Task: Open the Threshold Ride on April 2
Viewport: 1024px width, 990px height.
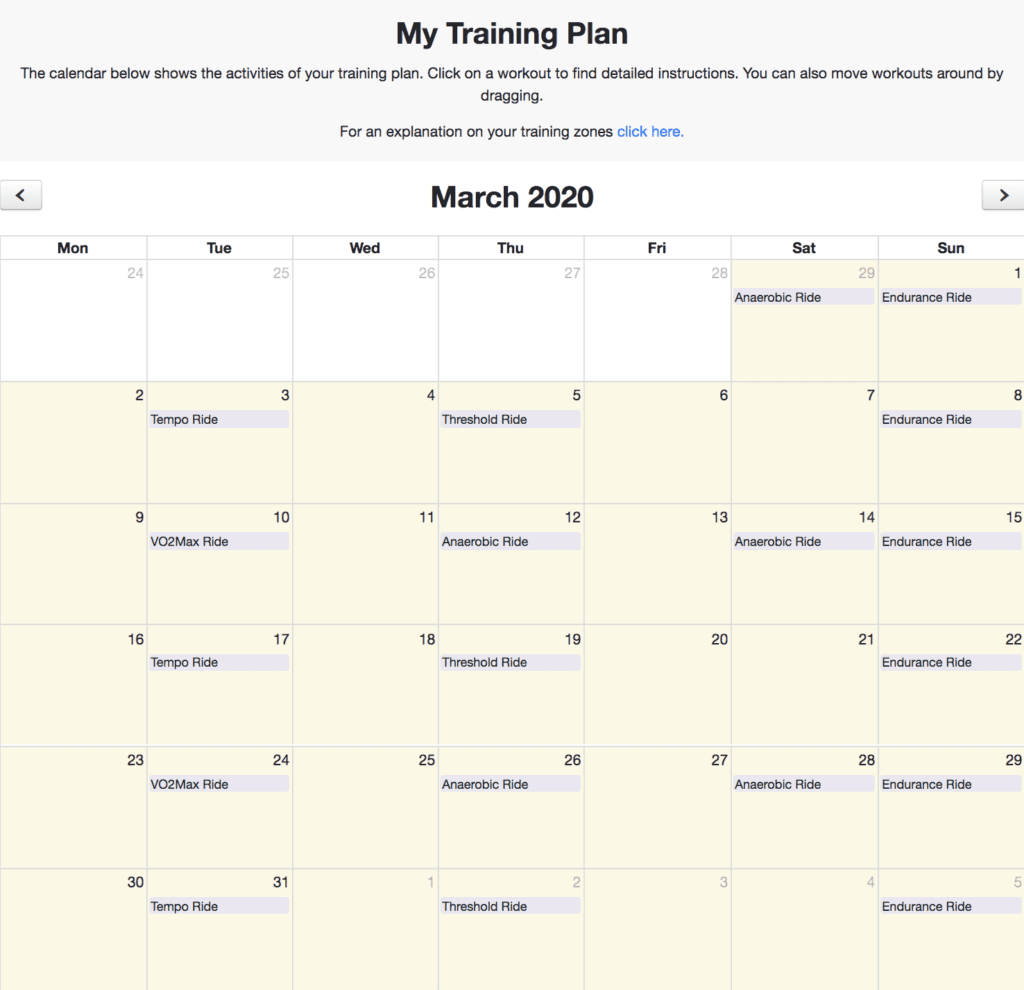Action: (510, 906)
